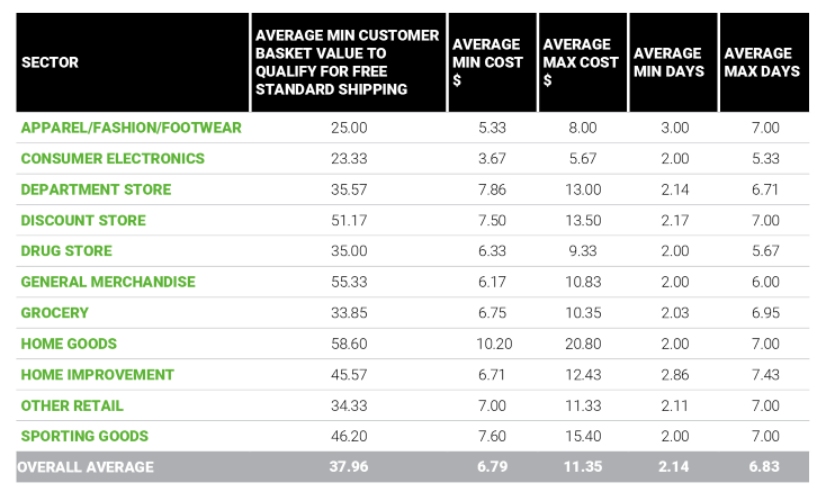Click the SECTOR column header
Viewport: 825px width, 501px height.
tap(50, 62)
